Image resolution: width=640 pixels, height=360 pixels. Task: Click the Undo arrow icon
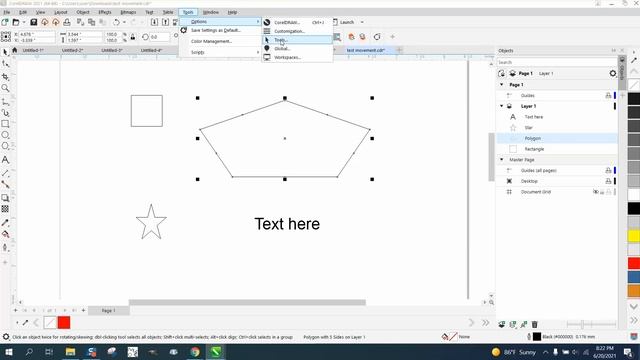[117, 22]
